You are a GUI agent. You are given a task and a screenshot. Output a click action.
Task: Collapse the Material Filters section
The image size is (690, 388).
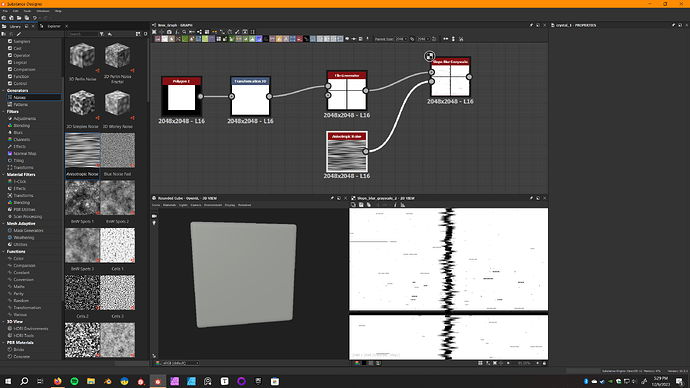point(4,175)
